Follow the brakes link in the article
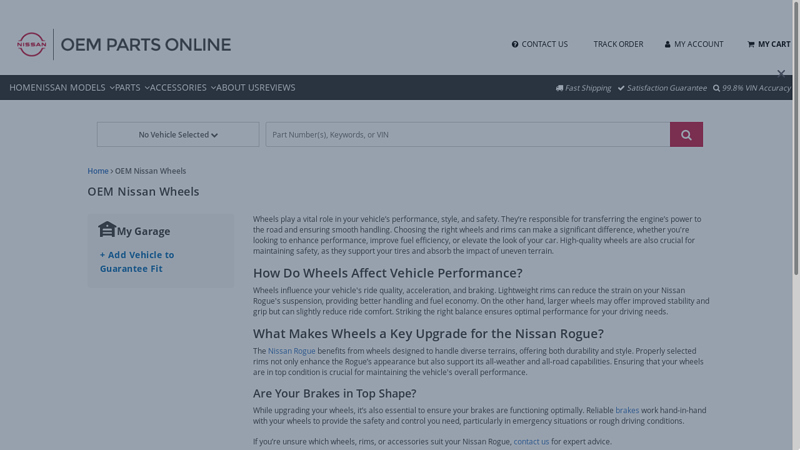The width and height of the screenshot is (800, 450). pos(627,410)
